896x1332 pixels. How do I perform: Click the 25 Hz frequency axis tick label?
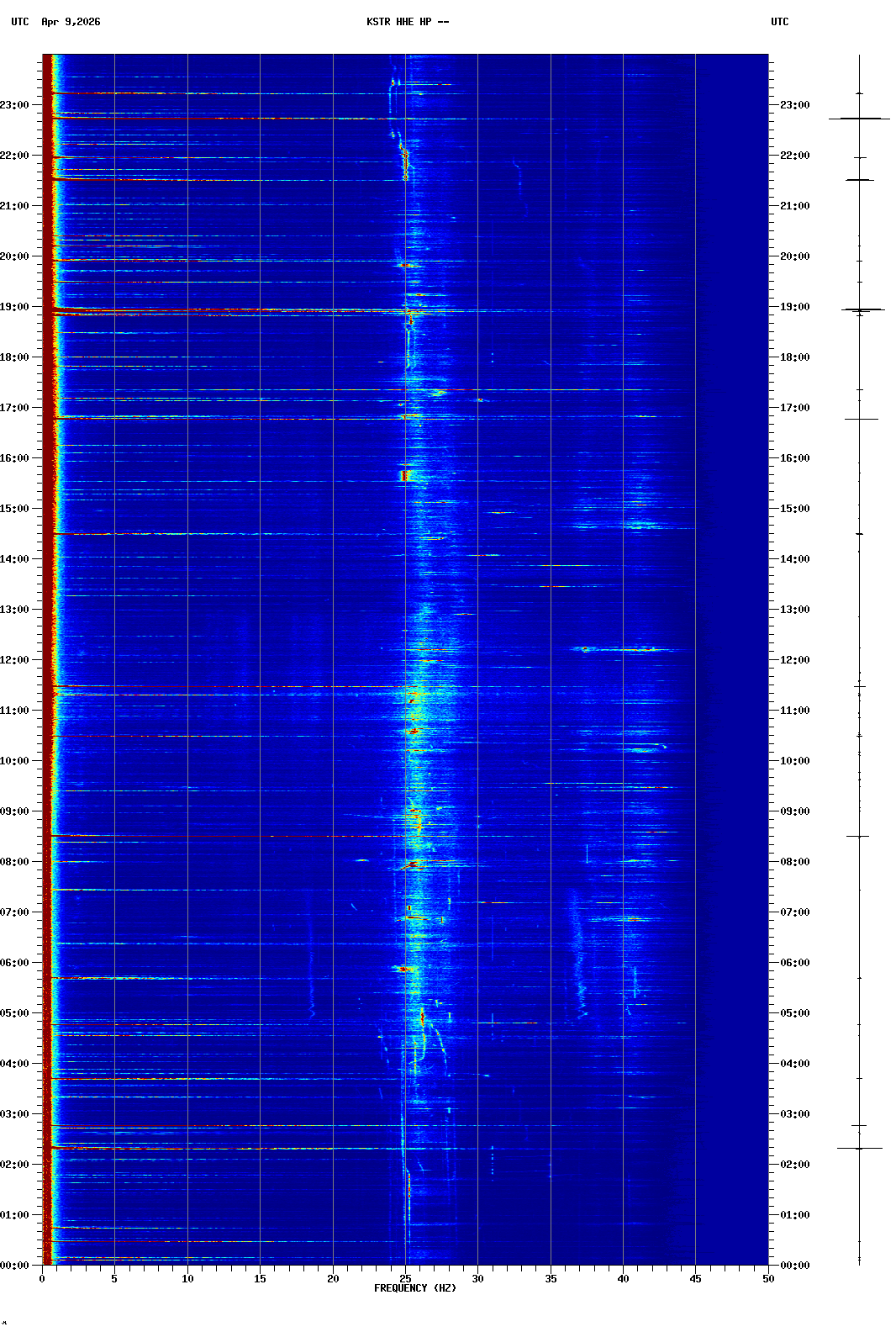(405, 1279)
